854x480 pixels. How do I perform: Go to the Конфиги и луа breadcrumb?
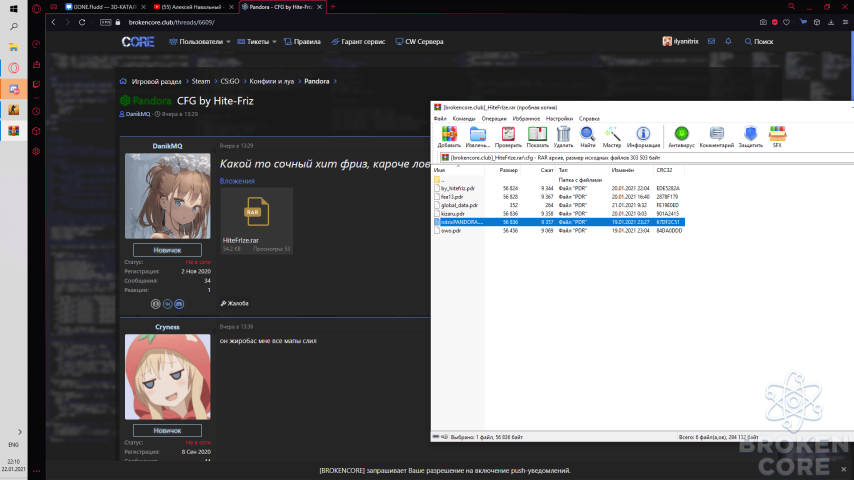pyautogui.click(x=271, y=81)
